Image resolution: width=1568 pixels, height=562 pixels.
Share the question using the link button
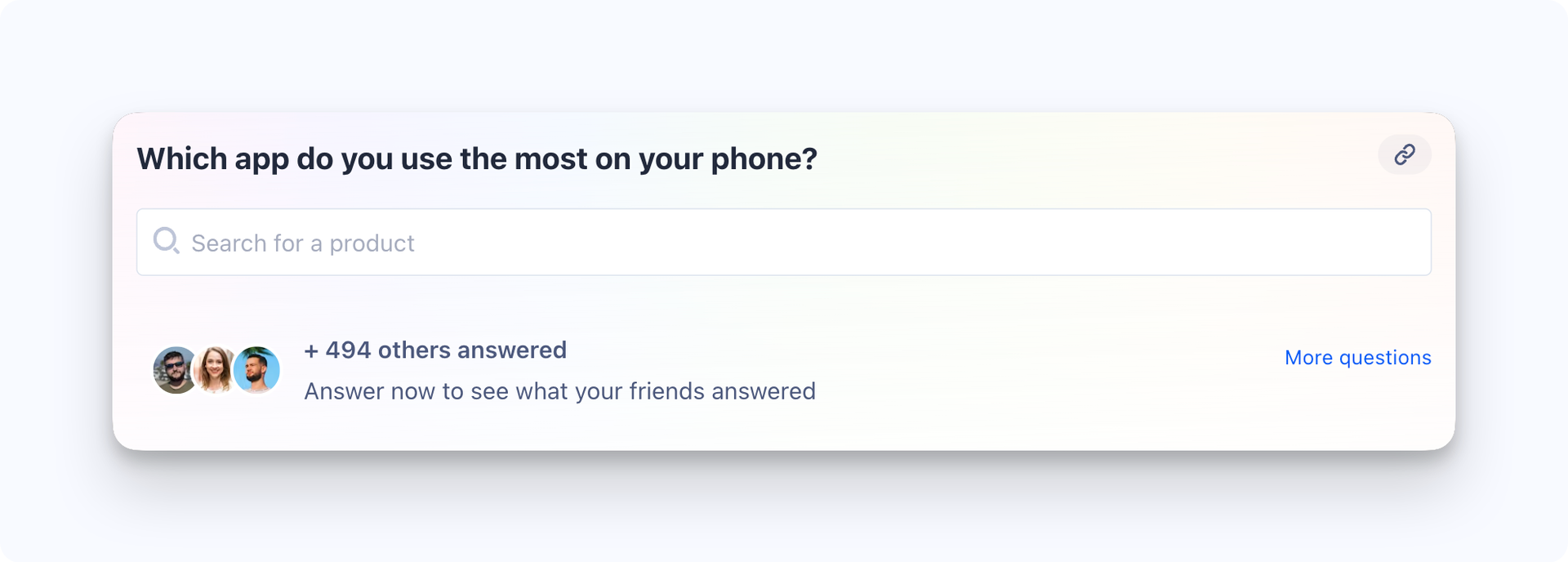pos(1404,154)
